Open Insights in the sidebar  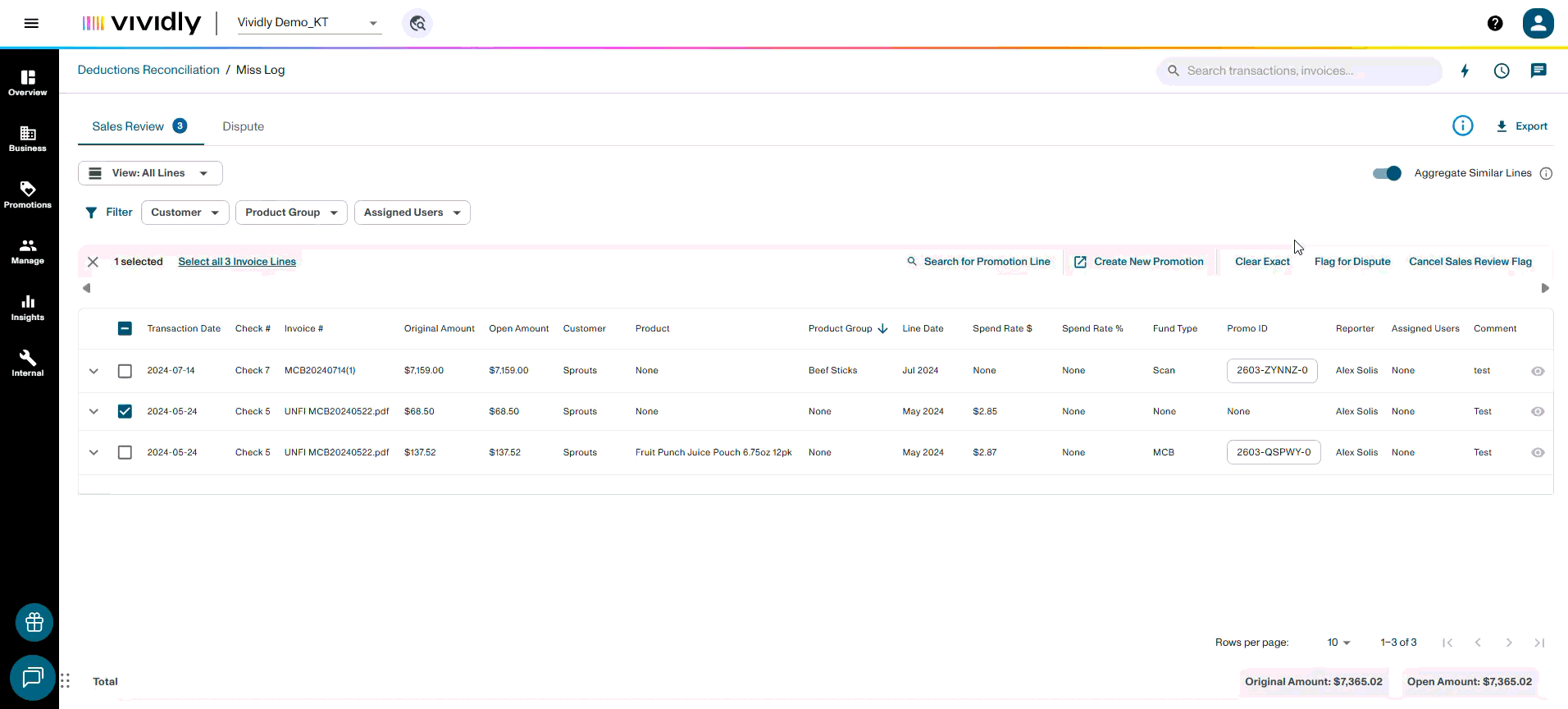coord(28,308)
